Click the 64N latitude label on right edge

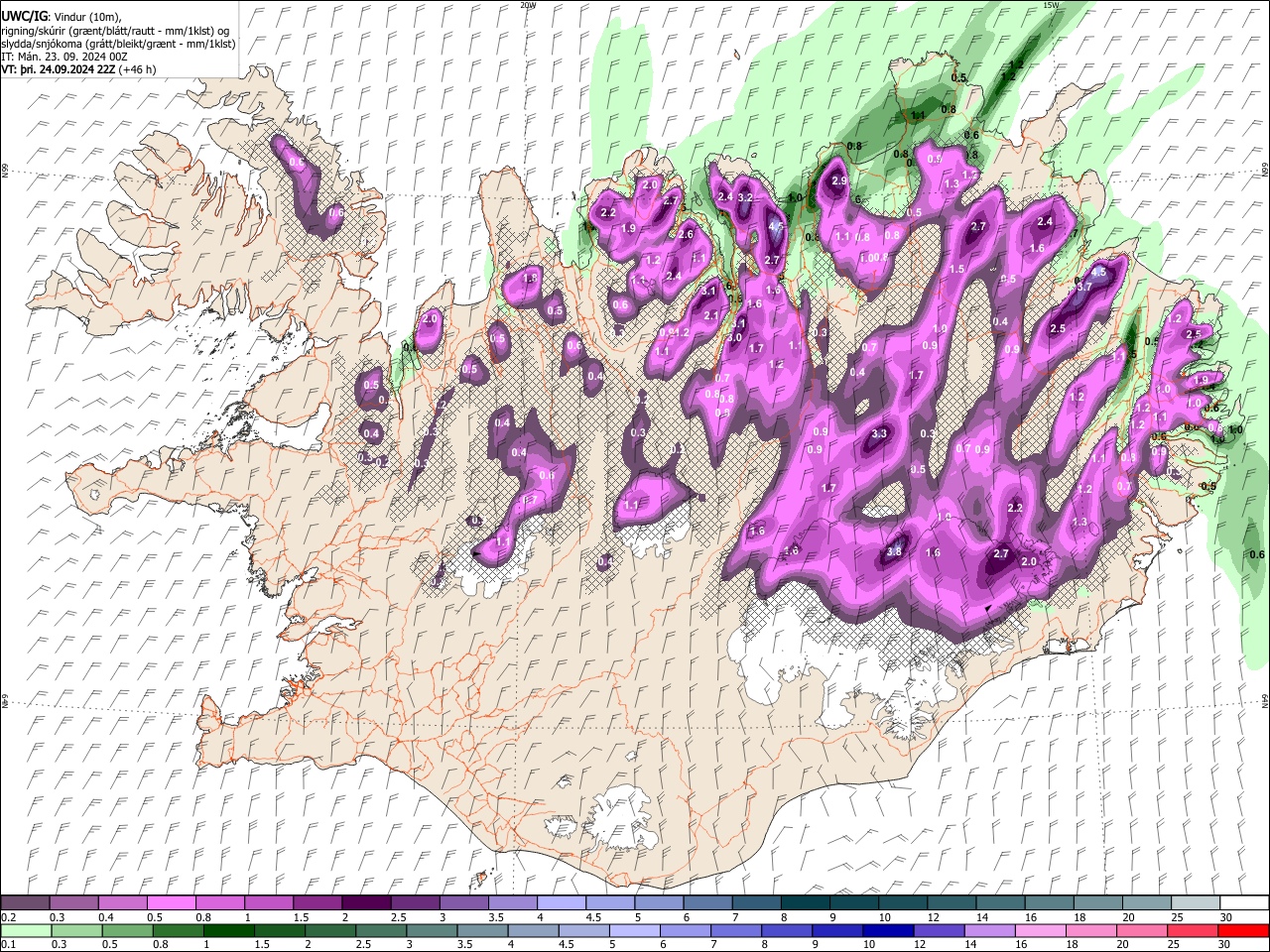(1264, 699)
